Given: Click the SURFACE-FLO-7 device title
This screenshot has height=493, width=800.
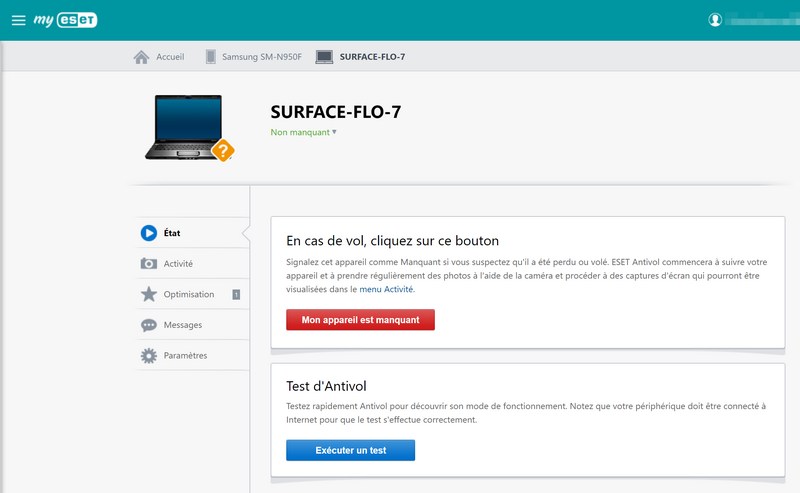Looking at the screenshot, I should pos(336,112).
